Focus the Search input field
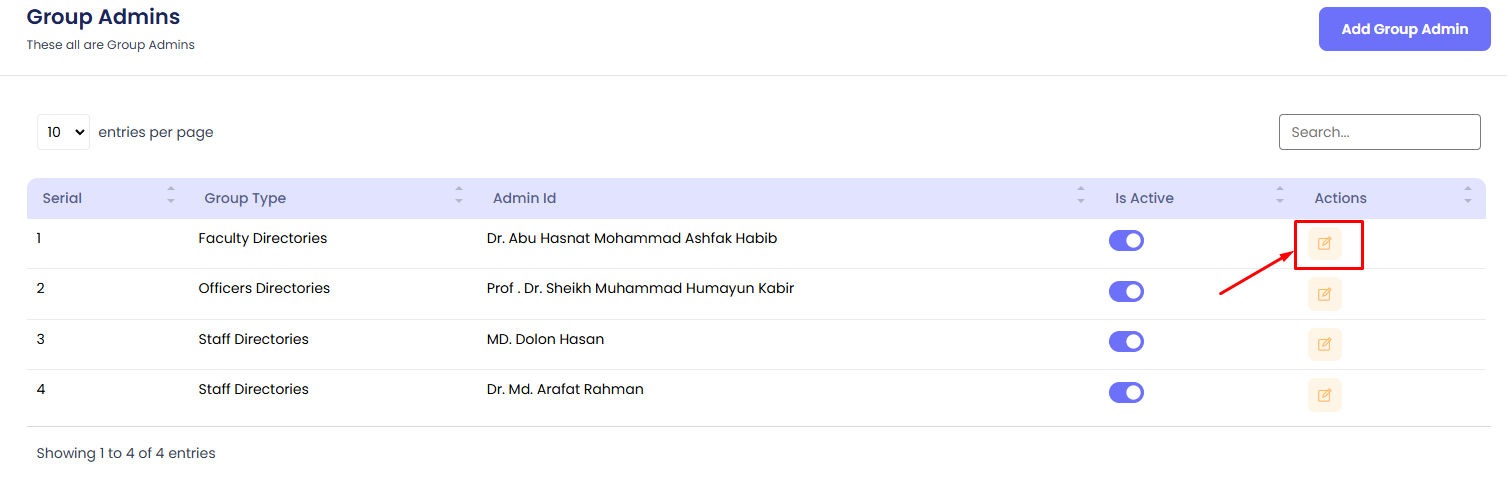This screenshot has height=487, width=1507. (1379, 132)
